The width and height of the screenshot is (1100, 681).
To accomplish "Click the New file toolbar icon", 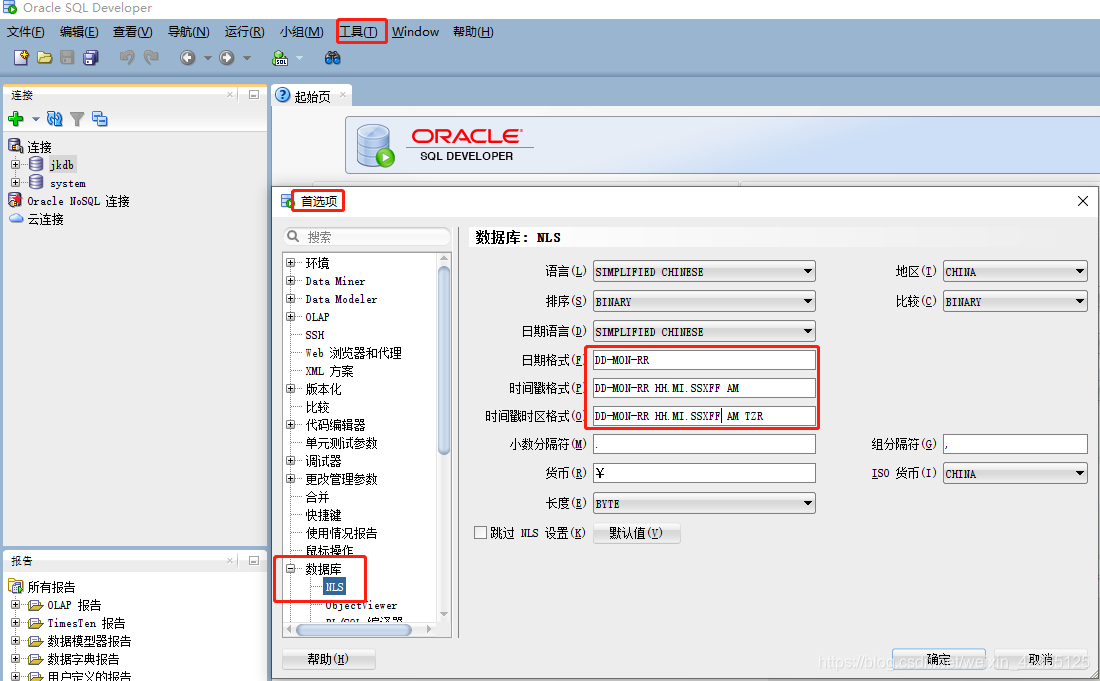I will point(21,58).
